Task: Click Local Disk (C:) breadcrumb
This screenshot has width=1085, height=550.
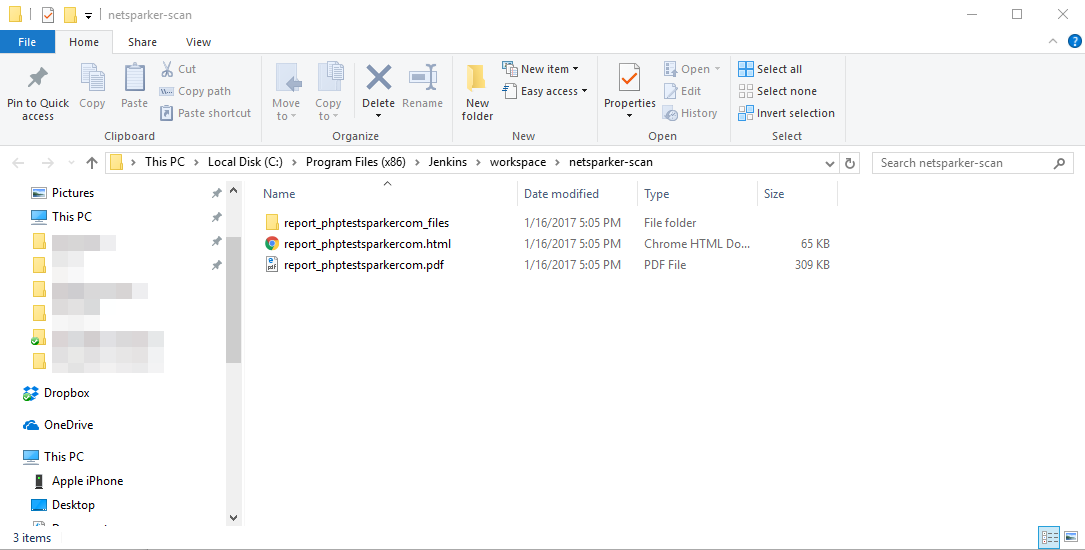Action: click(245, 162)
